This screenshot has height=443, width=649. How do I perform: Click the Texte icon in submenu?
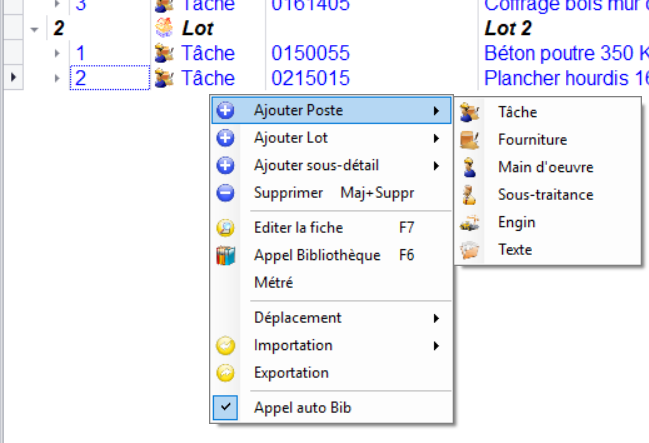(470, 250)
